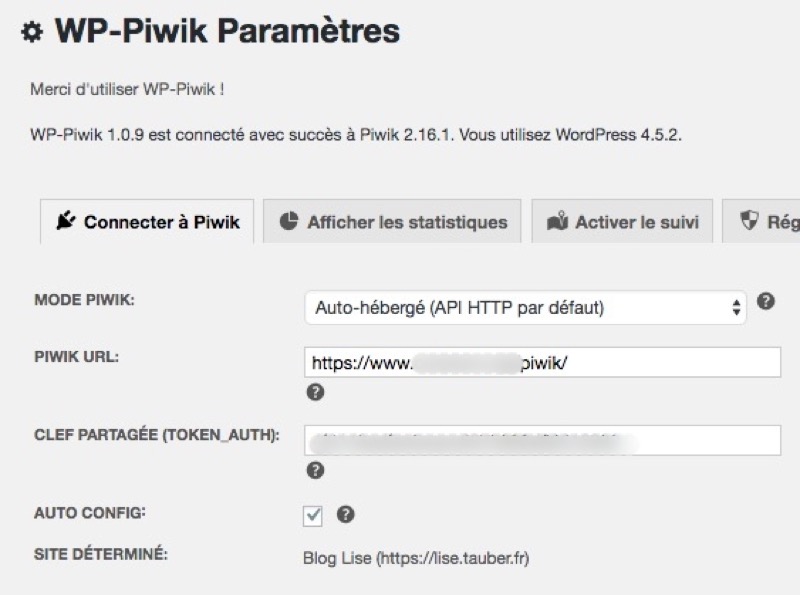This screenshot has width=800, height=595.
Task: Open the Mode Piwik dropdown
Action: click(x=526, y=308)
